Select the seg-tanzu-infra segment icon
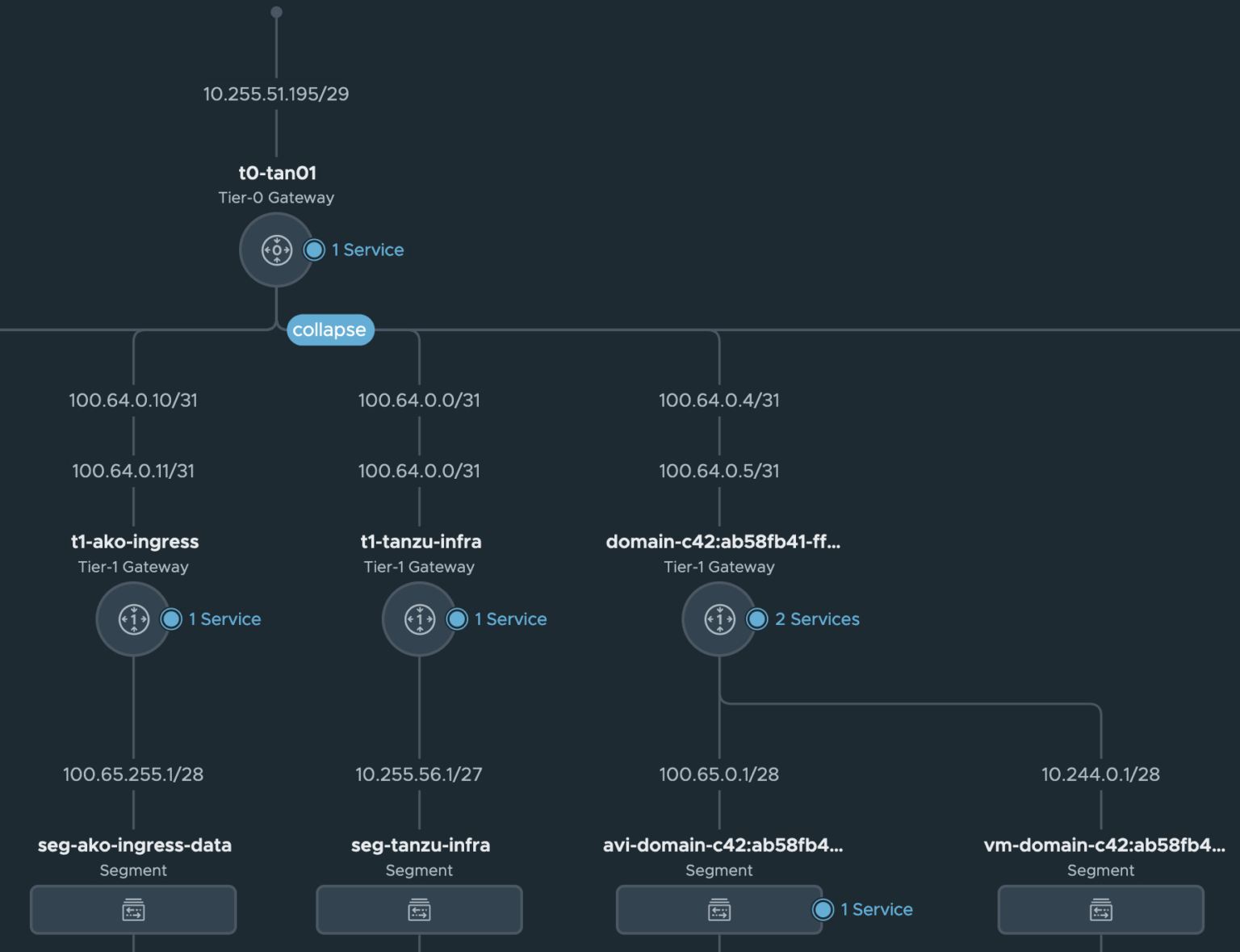This screenshot has width=1240, height=952. click(419, 910)
